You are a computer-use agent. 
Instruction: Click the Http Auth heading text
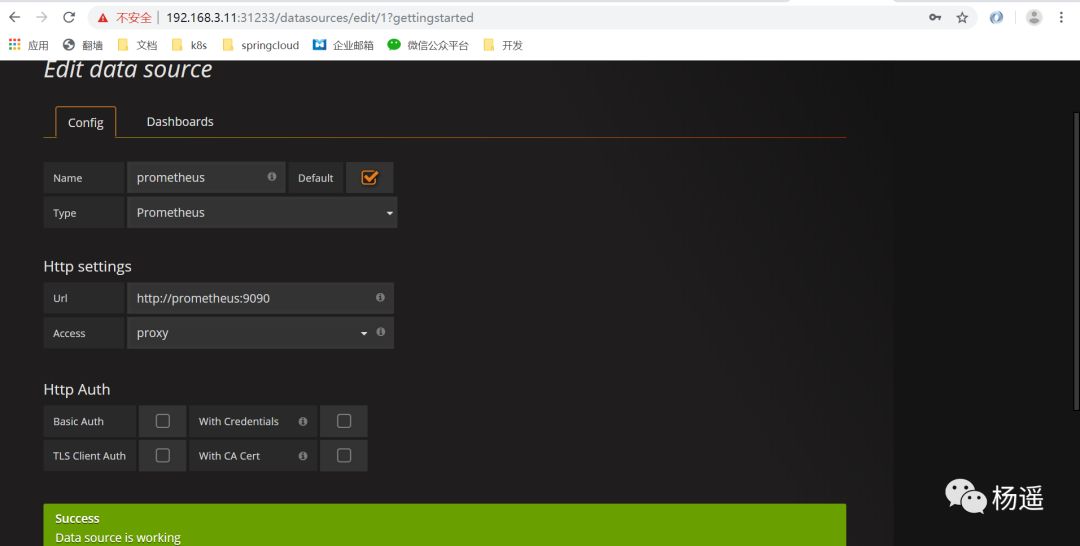pyautogui.click(x=76, y=390)
